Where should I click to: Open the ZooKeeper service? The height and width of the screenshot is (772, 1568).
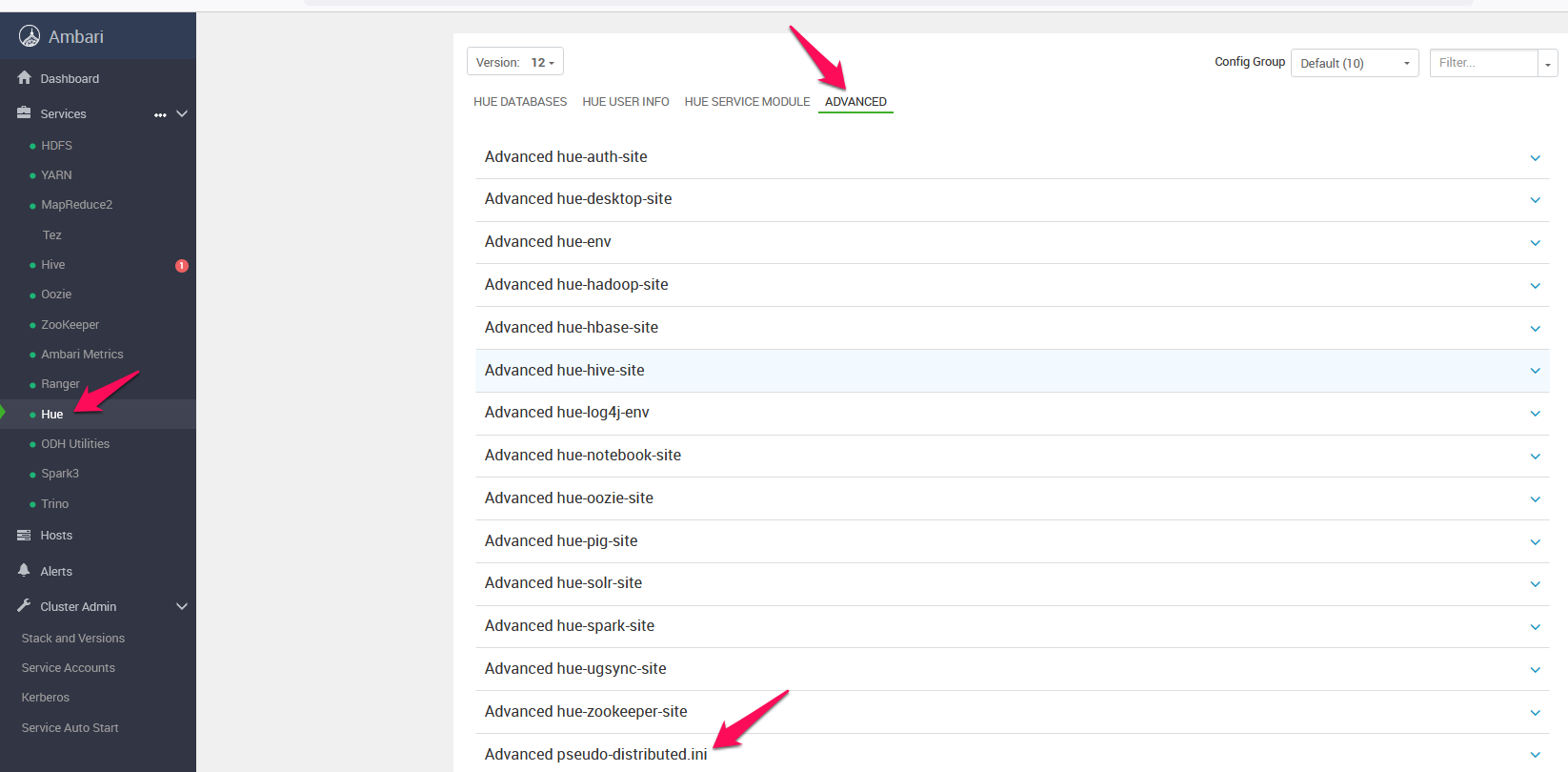click(70, 325)
